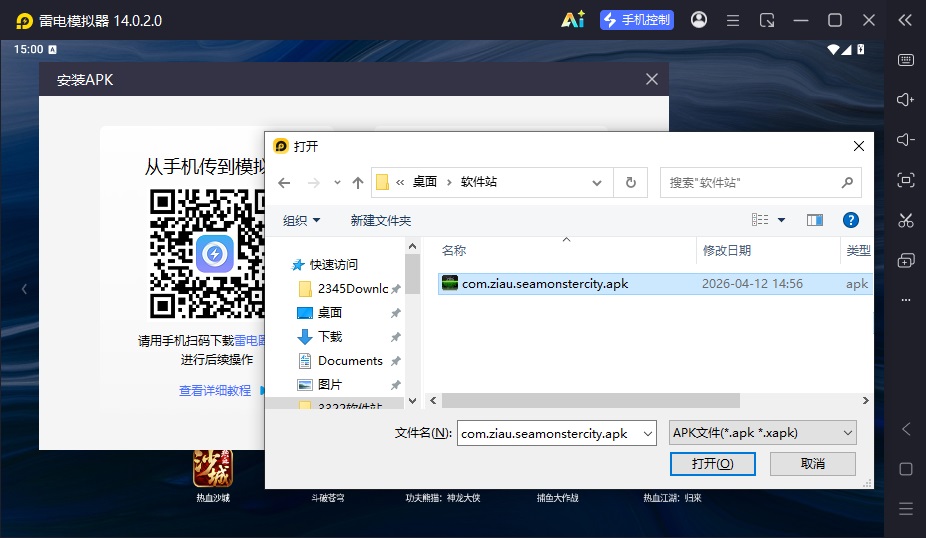
Task: Click the horizontal scrollbar right arrow
Action: pos(865,400)
